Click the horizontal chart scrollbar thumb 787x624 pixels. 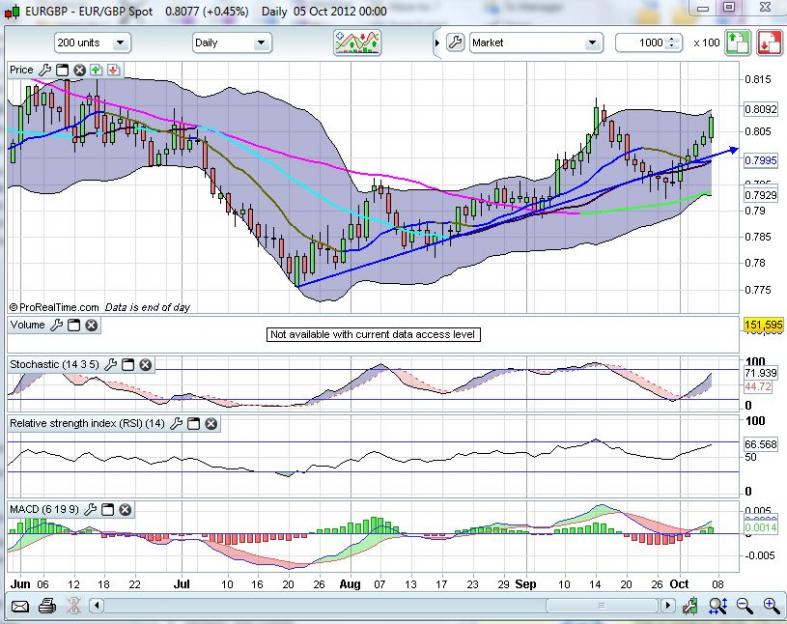pos(600,606)
